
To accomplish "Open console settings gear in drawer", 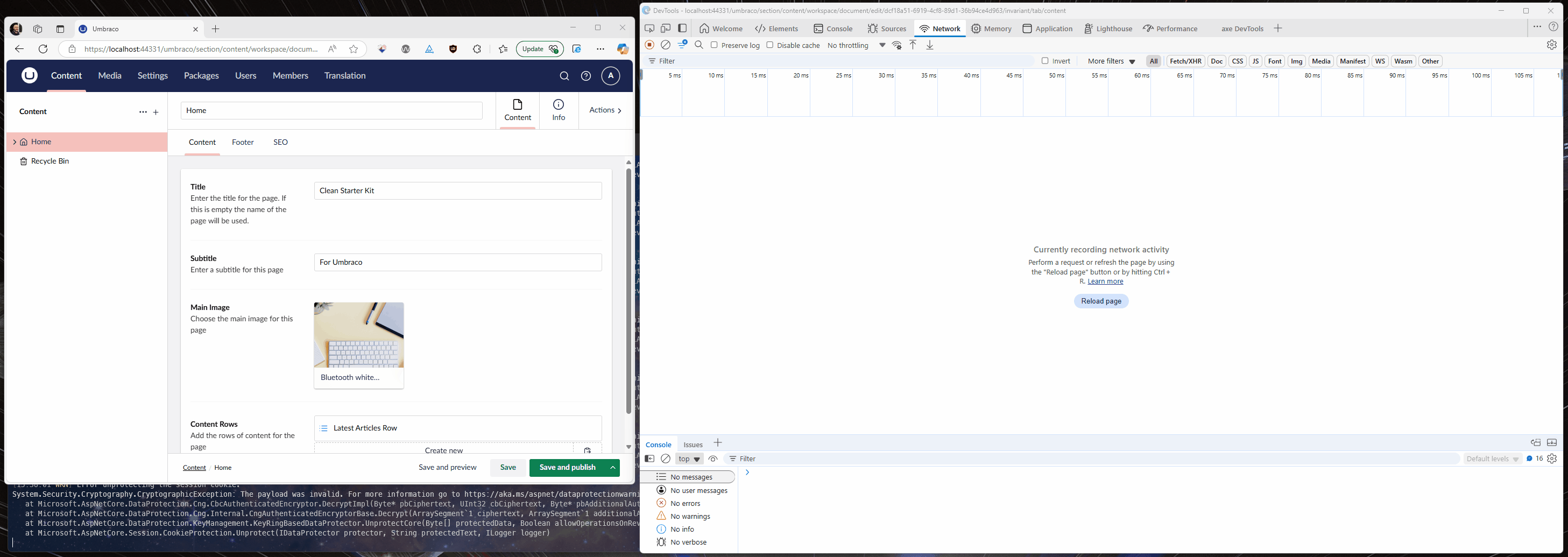I will (1551, 459).
